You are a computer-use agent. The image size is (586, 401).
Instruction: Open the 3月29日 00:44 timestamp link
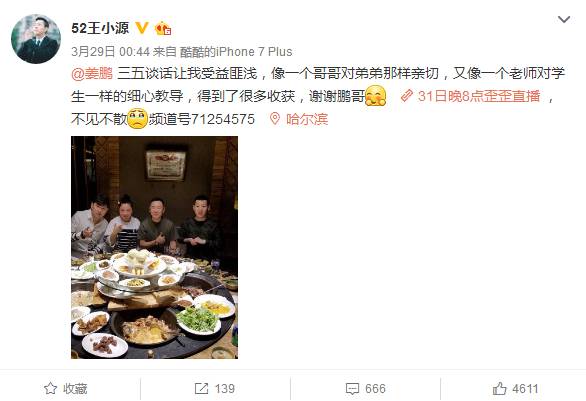pyautogui.click(x=110, y=52)
